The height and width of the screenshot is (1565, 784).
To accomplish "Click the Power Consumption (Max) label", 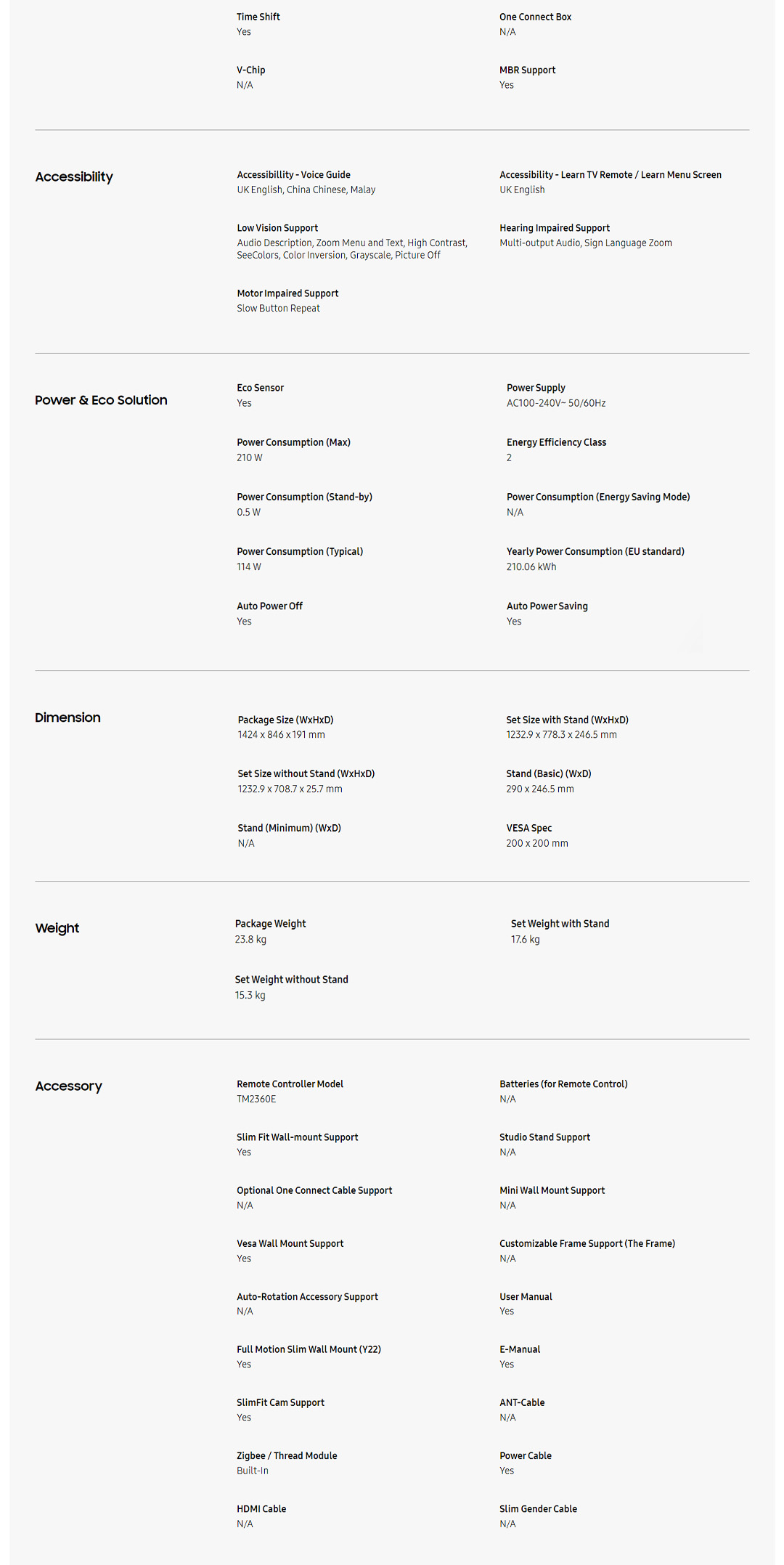I will point(293,442).
